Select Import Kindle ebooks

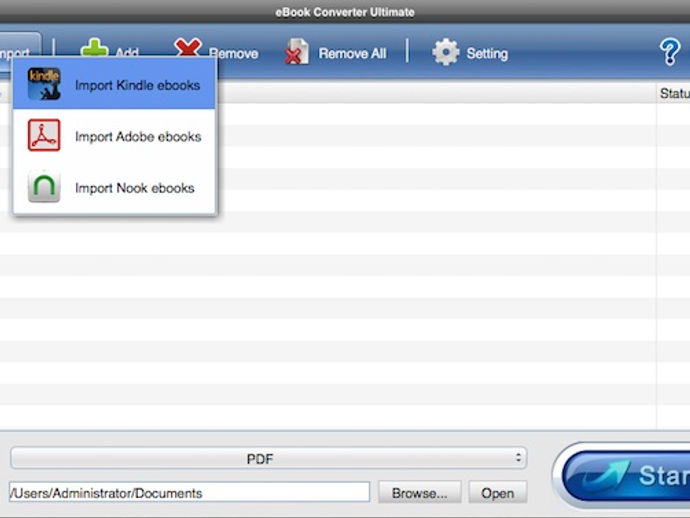click(114, 84)
